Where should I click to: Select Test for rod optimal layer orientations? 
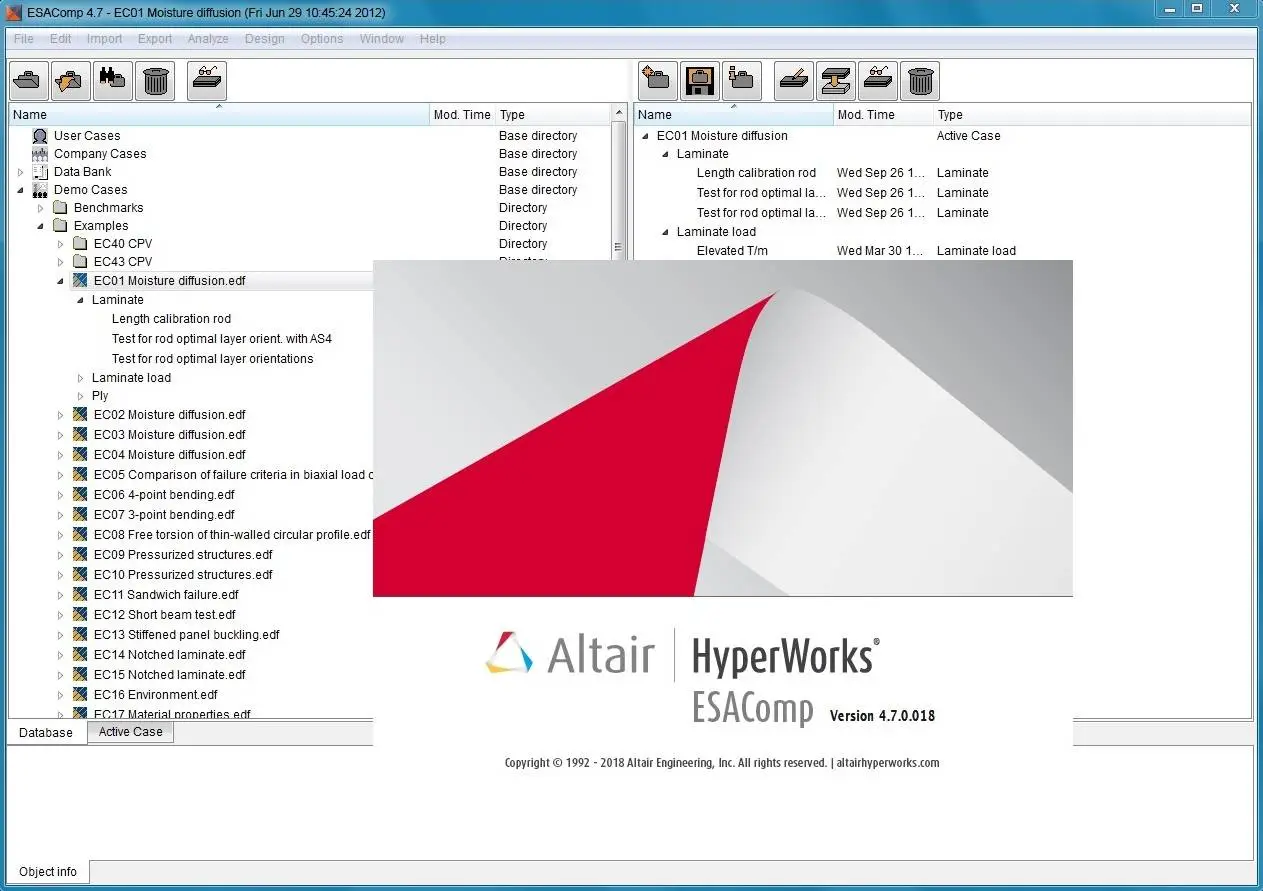pyautogui.click(x=212, y=359)
